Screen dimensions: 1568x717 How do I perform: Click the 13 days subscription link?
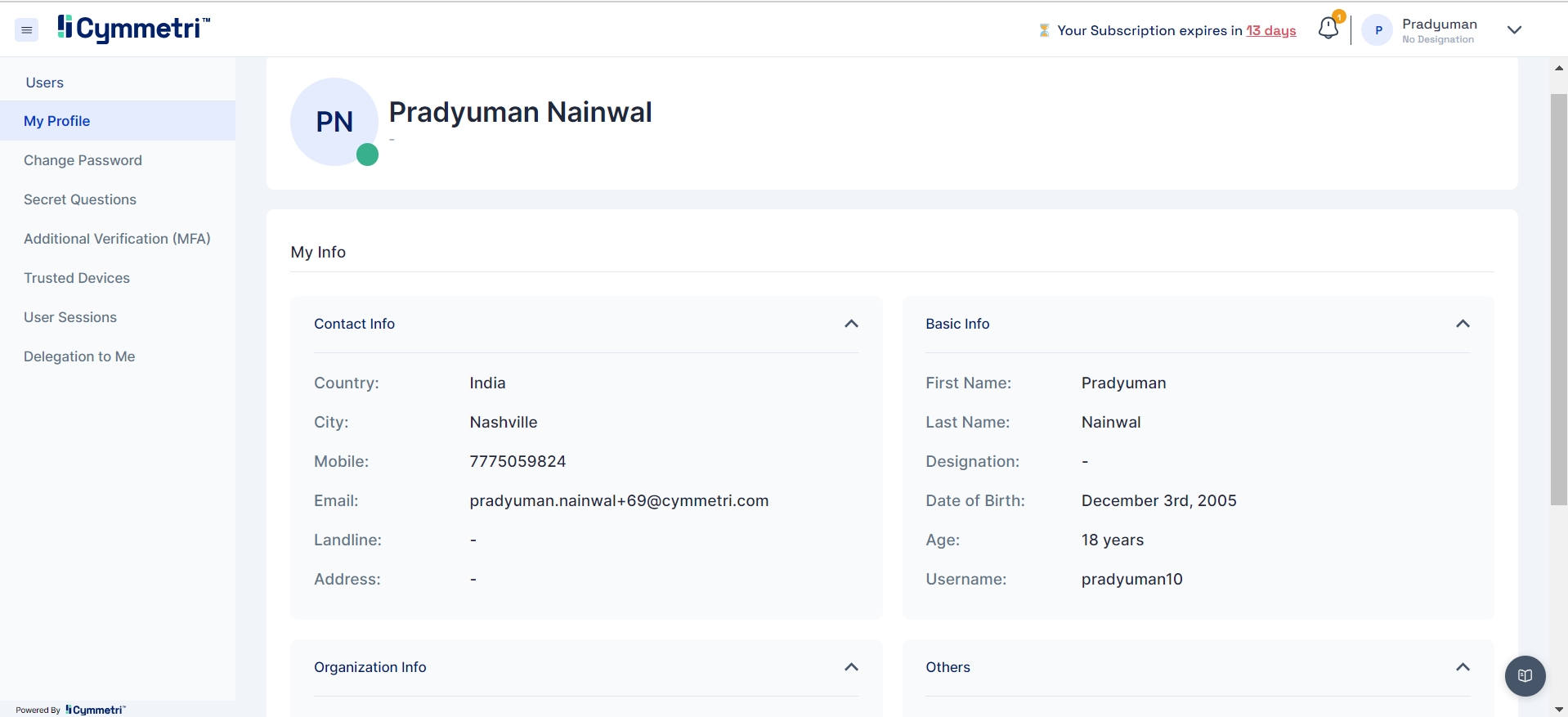tap(1270, 30)
